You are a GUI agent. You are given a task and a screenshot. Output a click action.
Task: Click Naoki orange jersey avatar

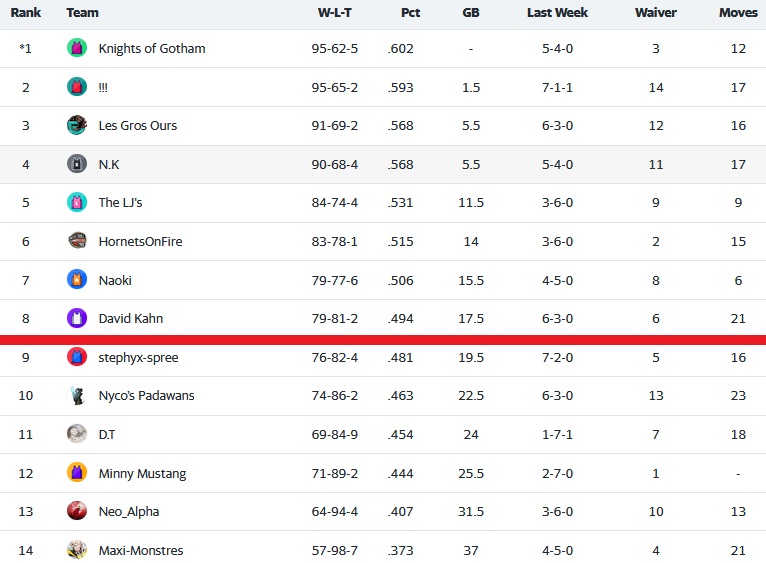point(77,280)
